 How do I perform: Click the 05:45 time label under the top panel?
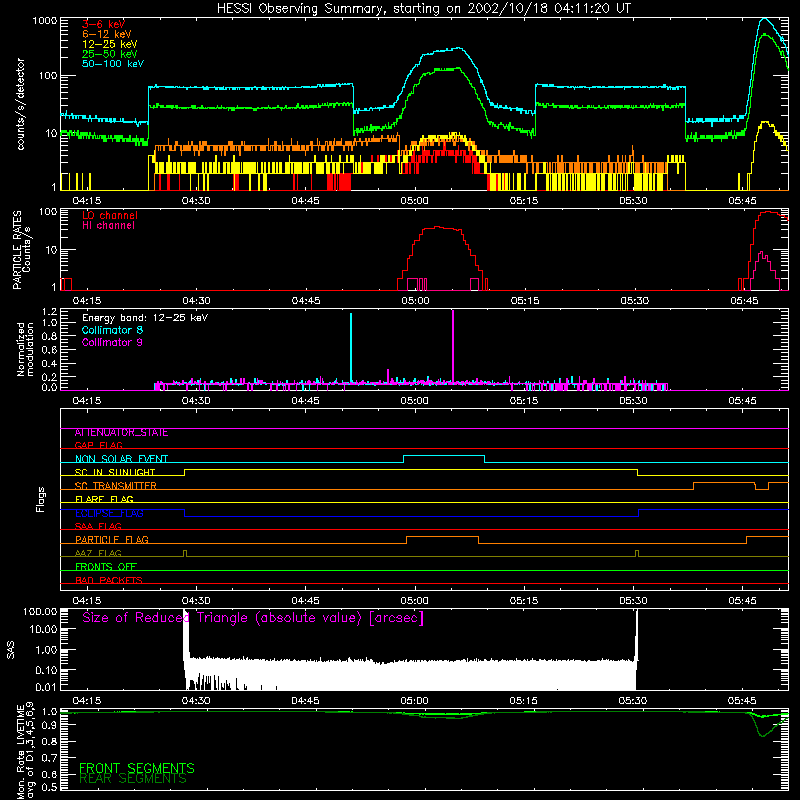coord(742,201)
